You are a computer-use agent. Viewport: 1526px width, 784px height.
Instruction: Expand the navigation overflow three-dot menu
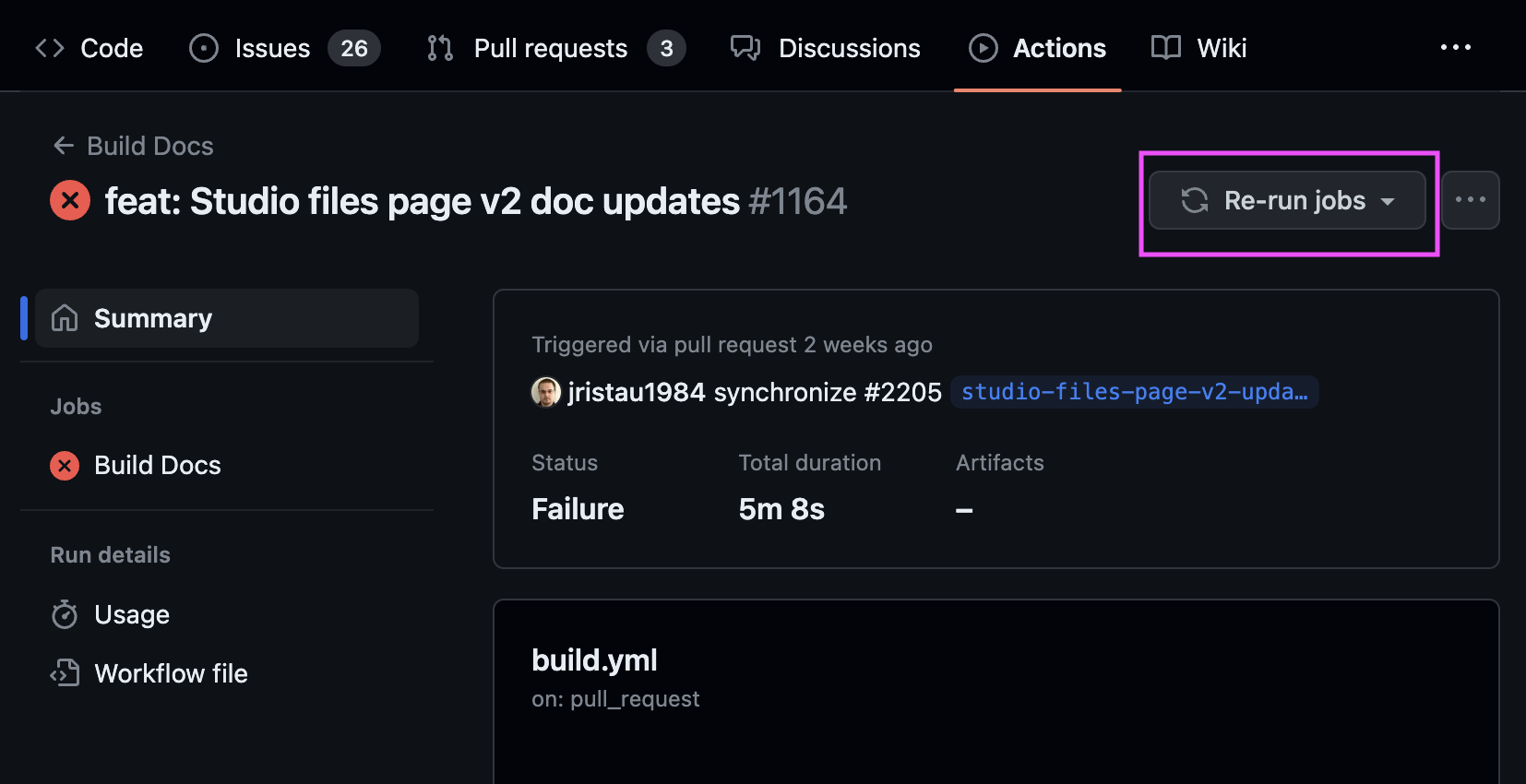point(1455,48)
